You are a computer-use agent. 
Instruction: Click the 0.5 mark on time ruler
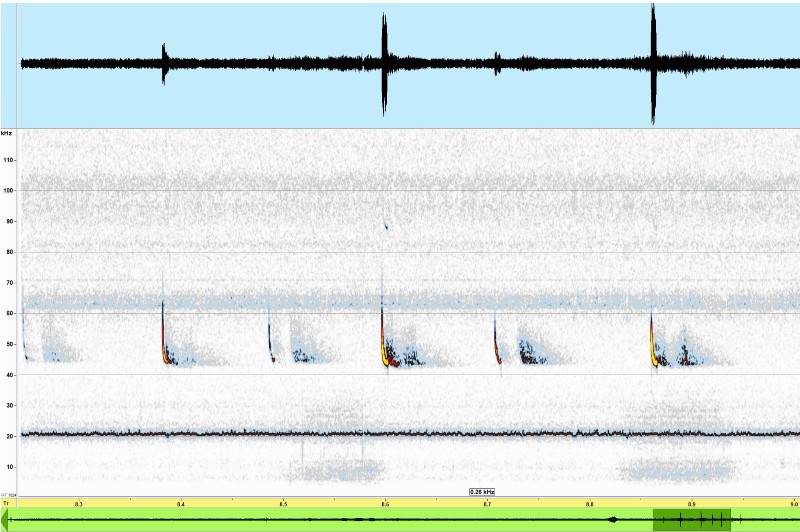point(283,503)
